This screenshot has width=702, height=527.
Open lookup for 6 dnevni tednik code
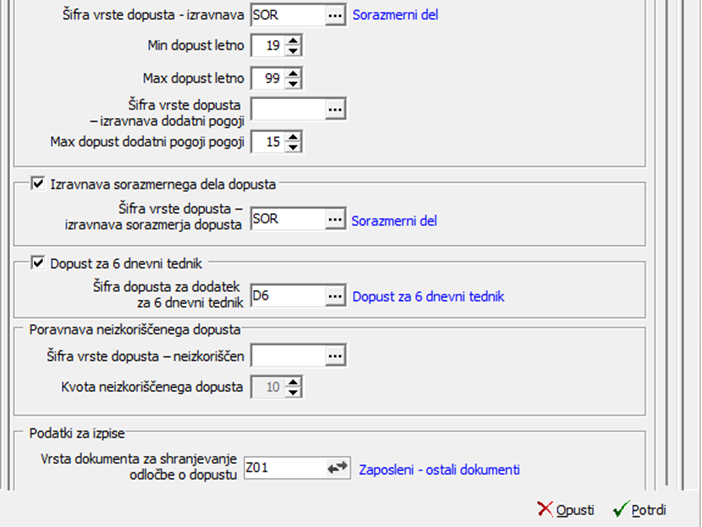click(335, 296)
